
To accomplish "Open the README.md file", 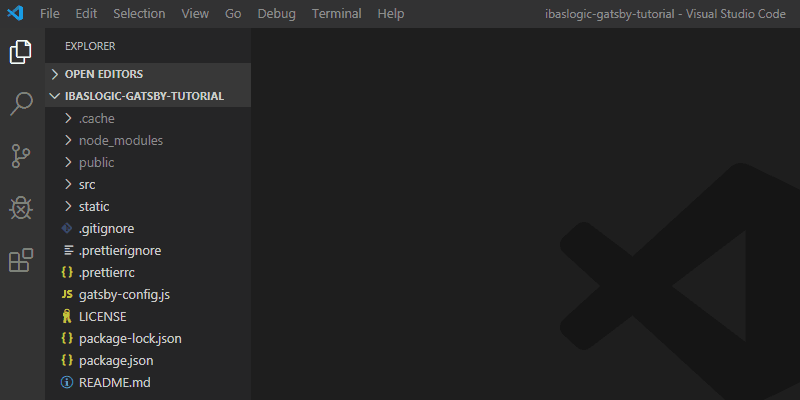I will pyautogui.click(x=114, y=382).
